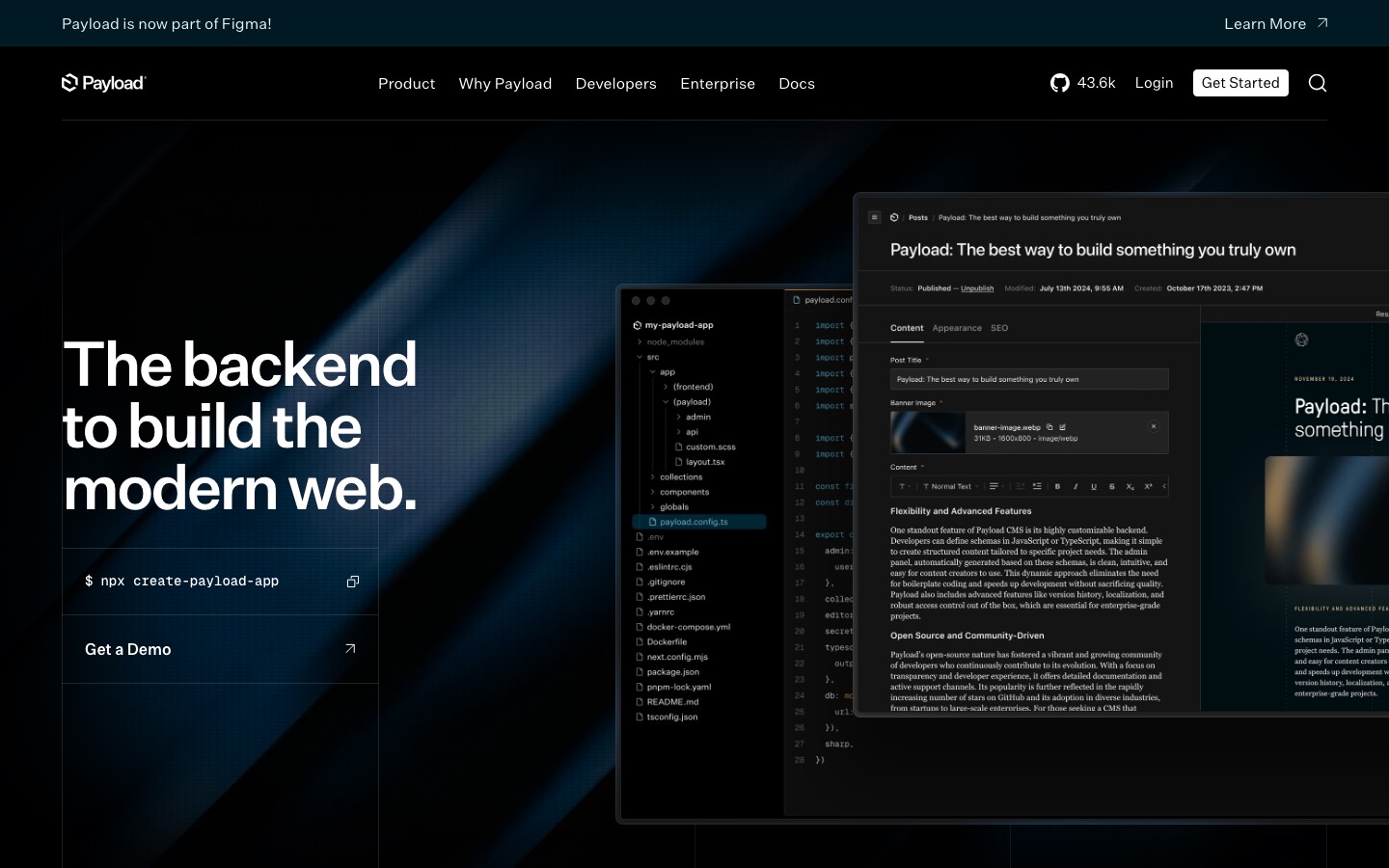Click the Payload logo in the header
Image resolution: width=1389 pixels, height=868 pixels.
click(103, 83)
